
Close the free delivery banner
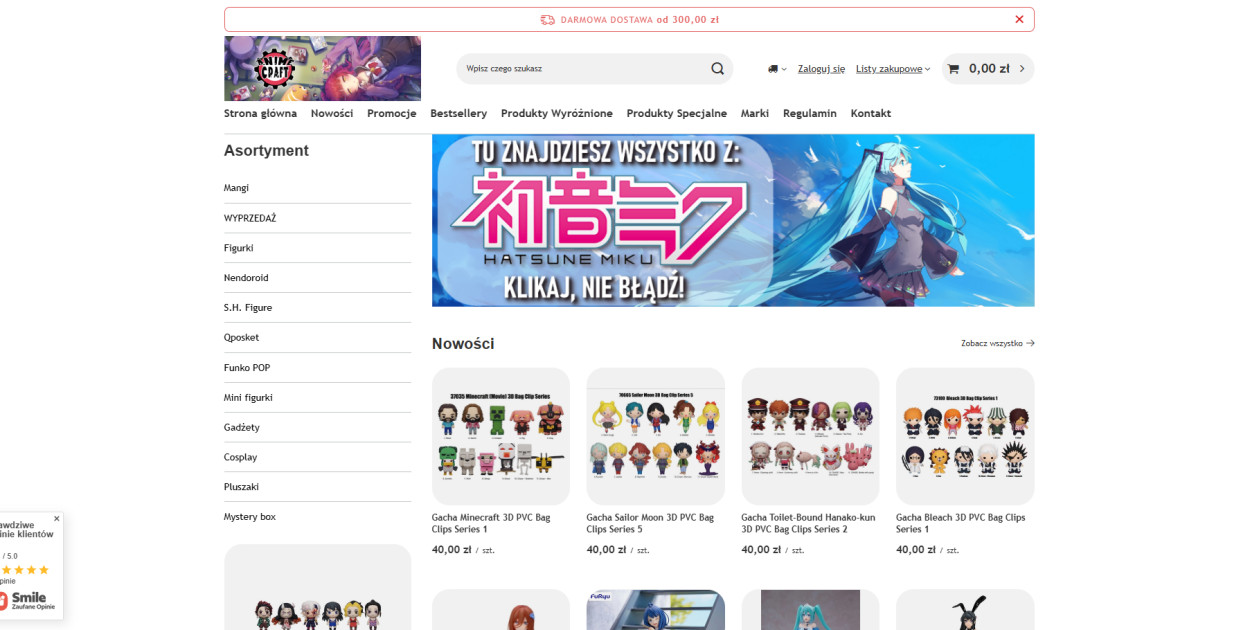[x=1019, y=19]
